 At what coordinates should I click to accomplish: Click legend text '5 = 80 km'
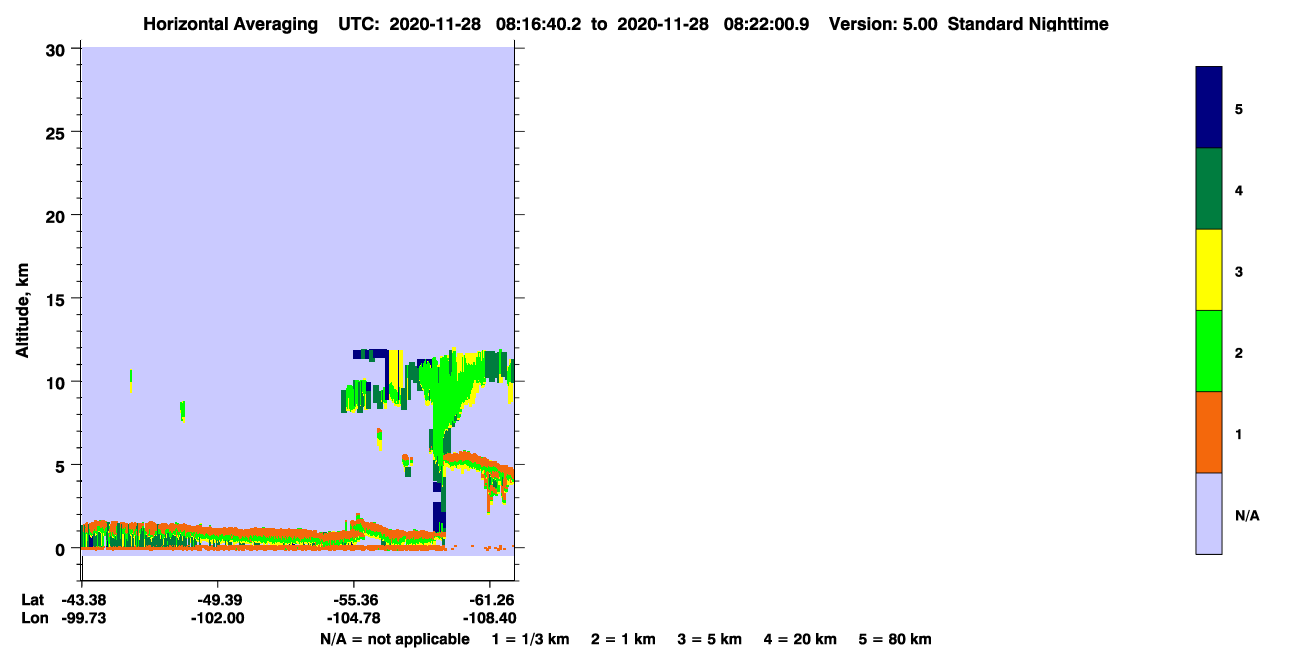coord(895,639)
